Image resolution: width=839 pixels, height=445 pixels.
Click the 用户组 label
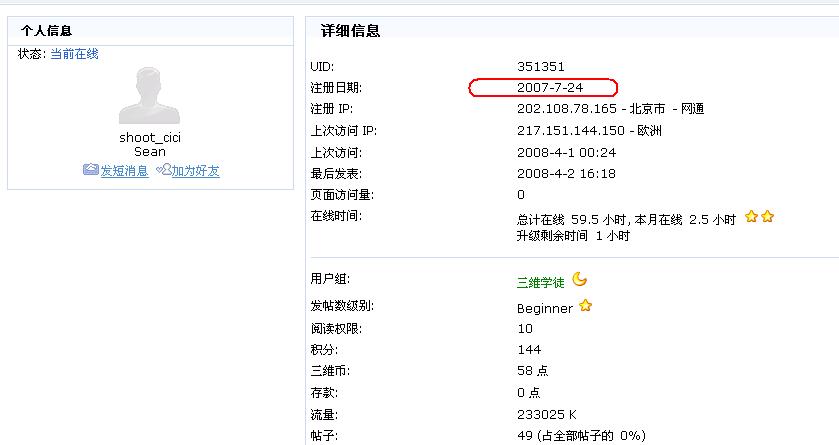coord(330,279)
